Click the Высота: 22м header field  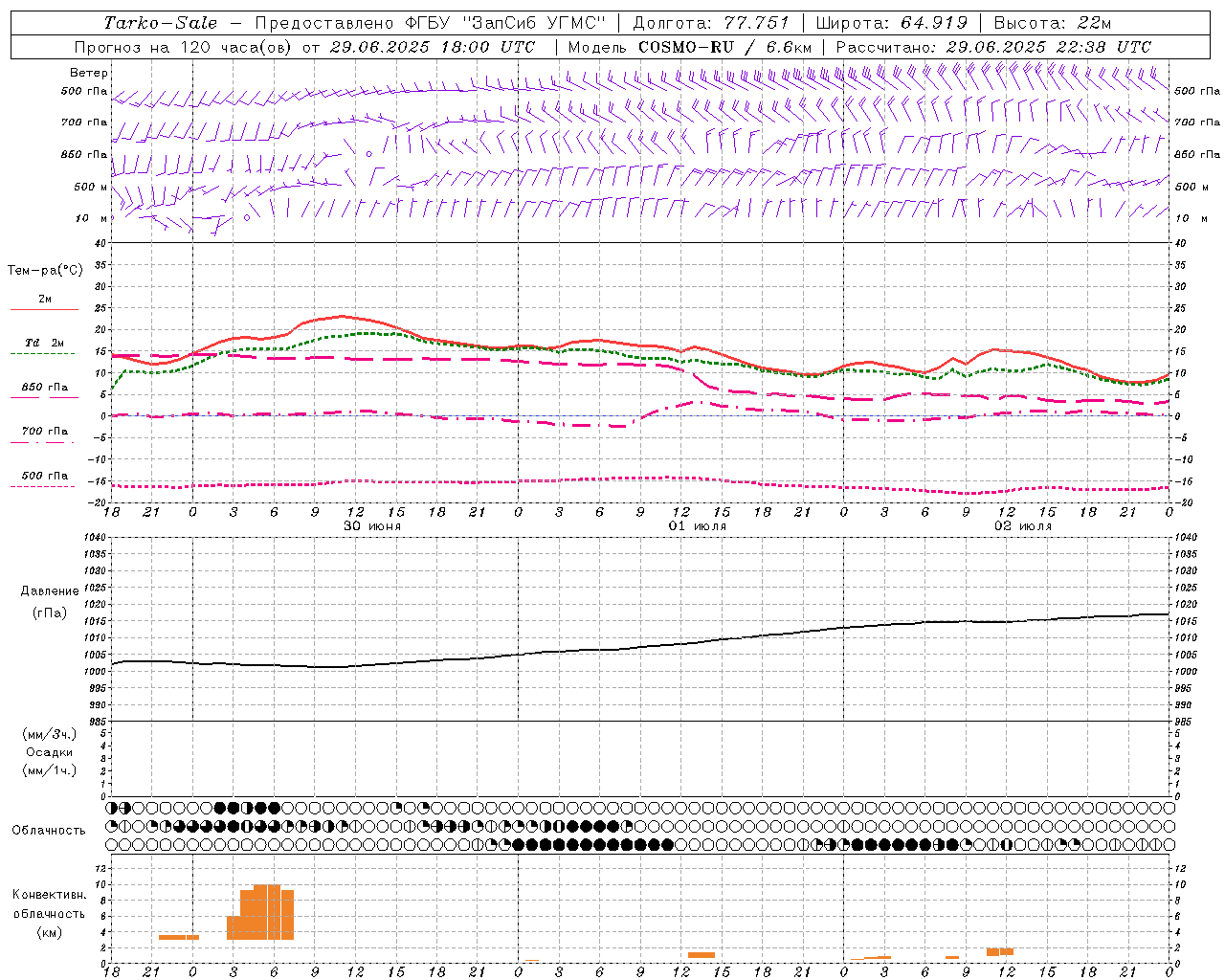(x=1053, y=23)
